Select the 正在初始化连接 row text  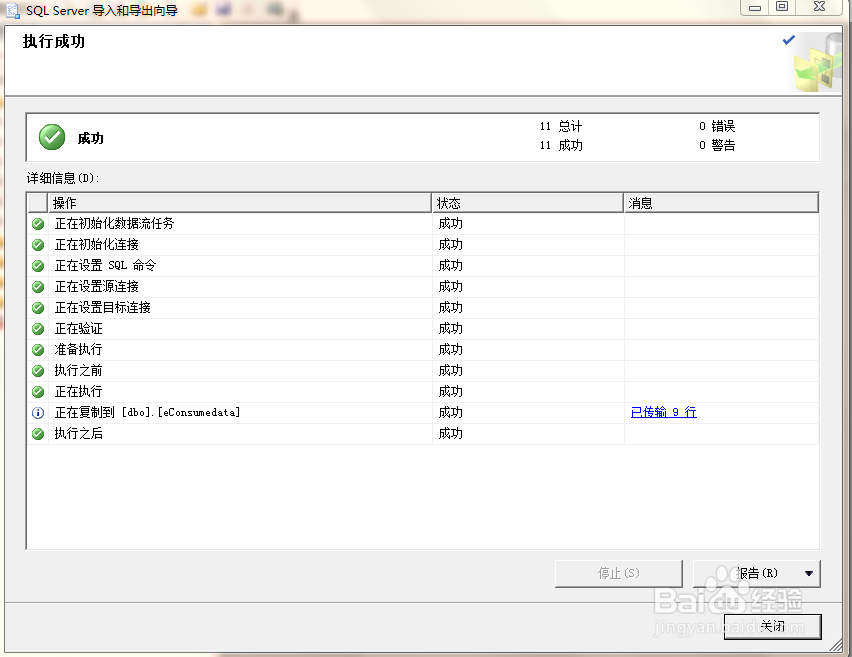tap(97, 245)
